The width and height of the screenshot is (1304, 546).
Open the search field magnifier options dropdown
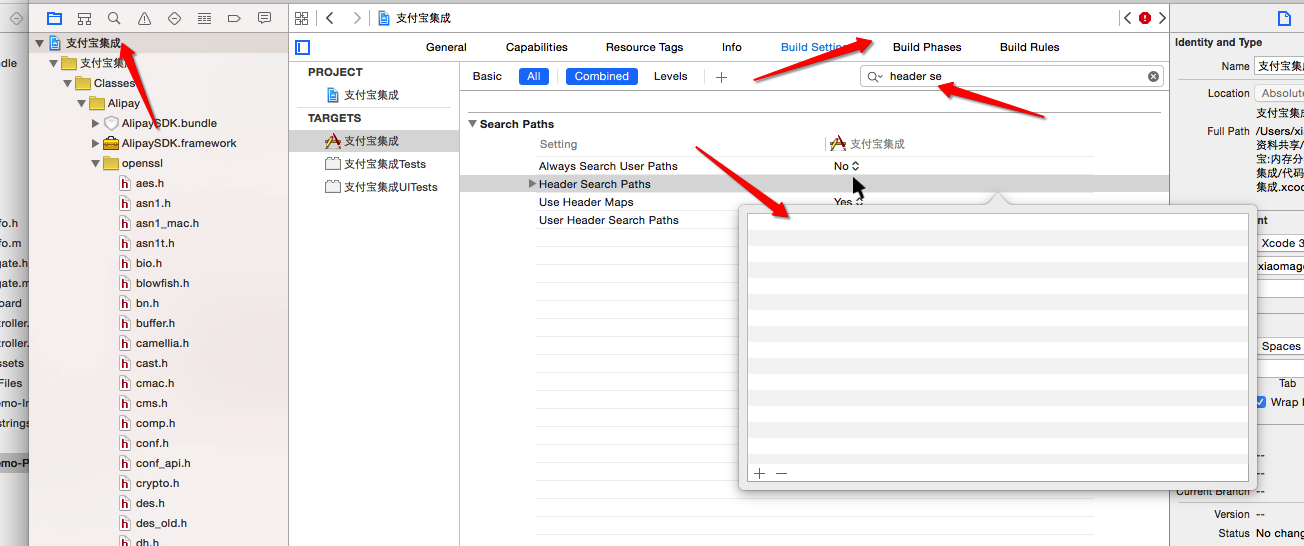click(875, 76)
